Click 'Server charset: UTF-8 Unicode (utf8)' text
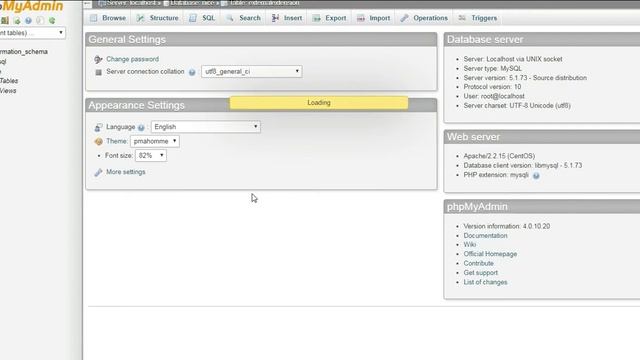Image resolution: width=640 pixels, height=360 pixels. [517, 105]
